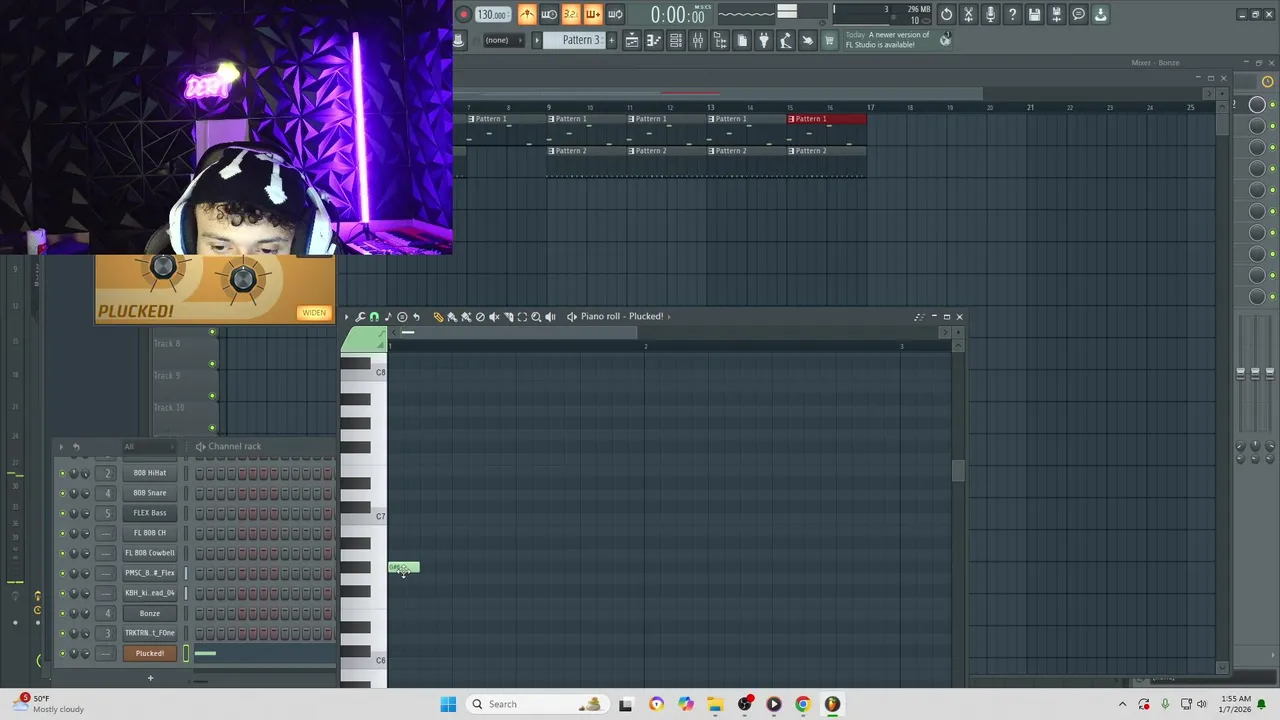
Task: Add new pattern with the plus button
Action: (611, 40)
